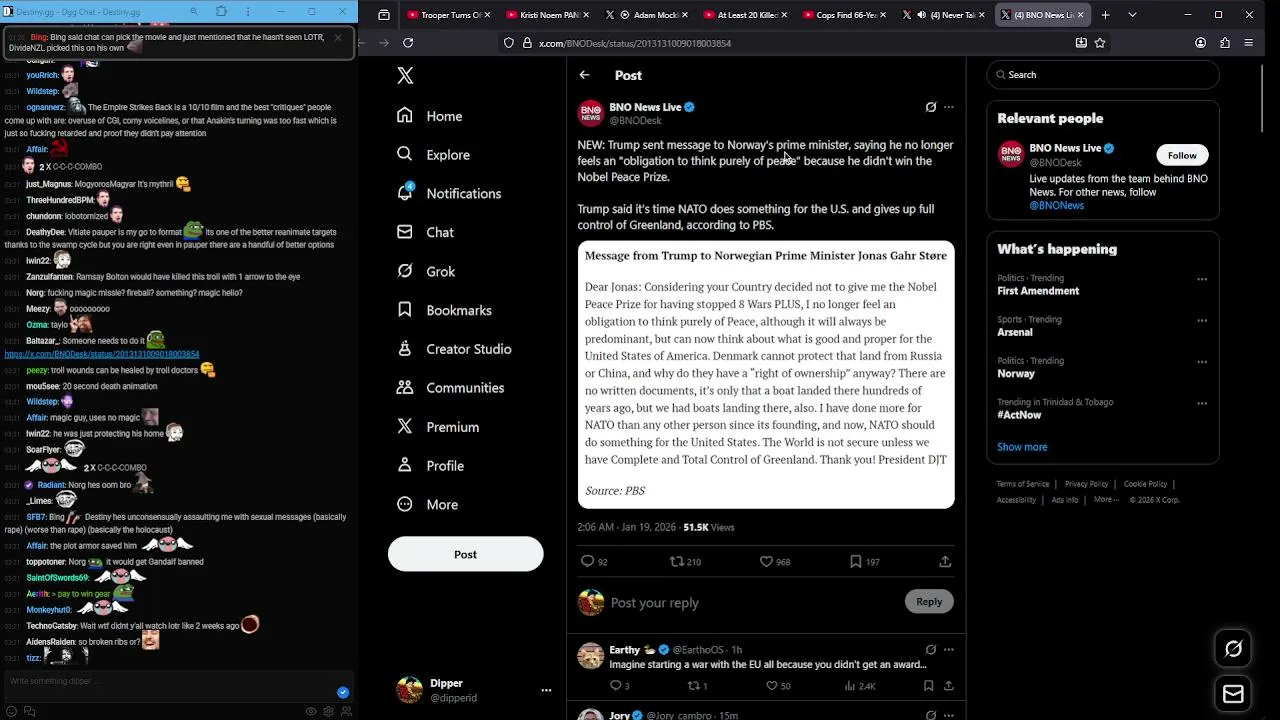Open the Grok icon on BNO post
1280x720 pixels.
[x=930, y=107]
